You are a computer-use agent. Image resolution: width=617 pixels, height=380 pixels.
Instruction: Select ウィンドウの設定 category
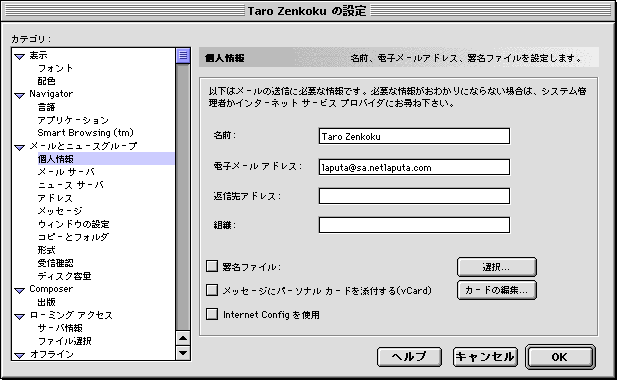point(73,224)
